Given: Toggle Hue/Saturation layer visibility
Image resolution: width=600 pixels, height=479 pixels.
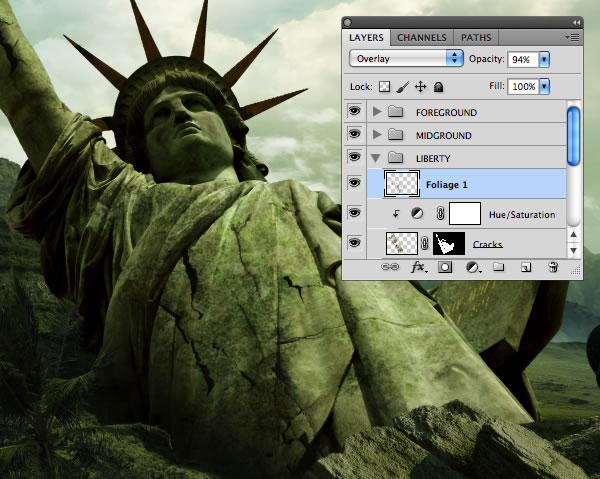Looking at the screenshot, I should (x=354, y=213).
